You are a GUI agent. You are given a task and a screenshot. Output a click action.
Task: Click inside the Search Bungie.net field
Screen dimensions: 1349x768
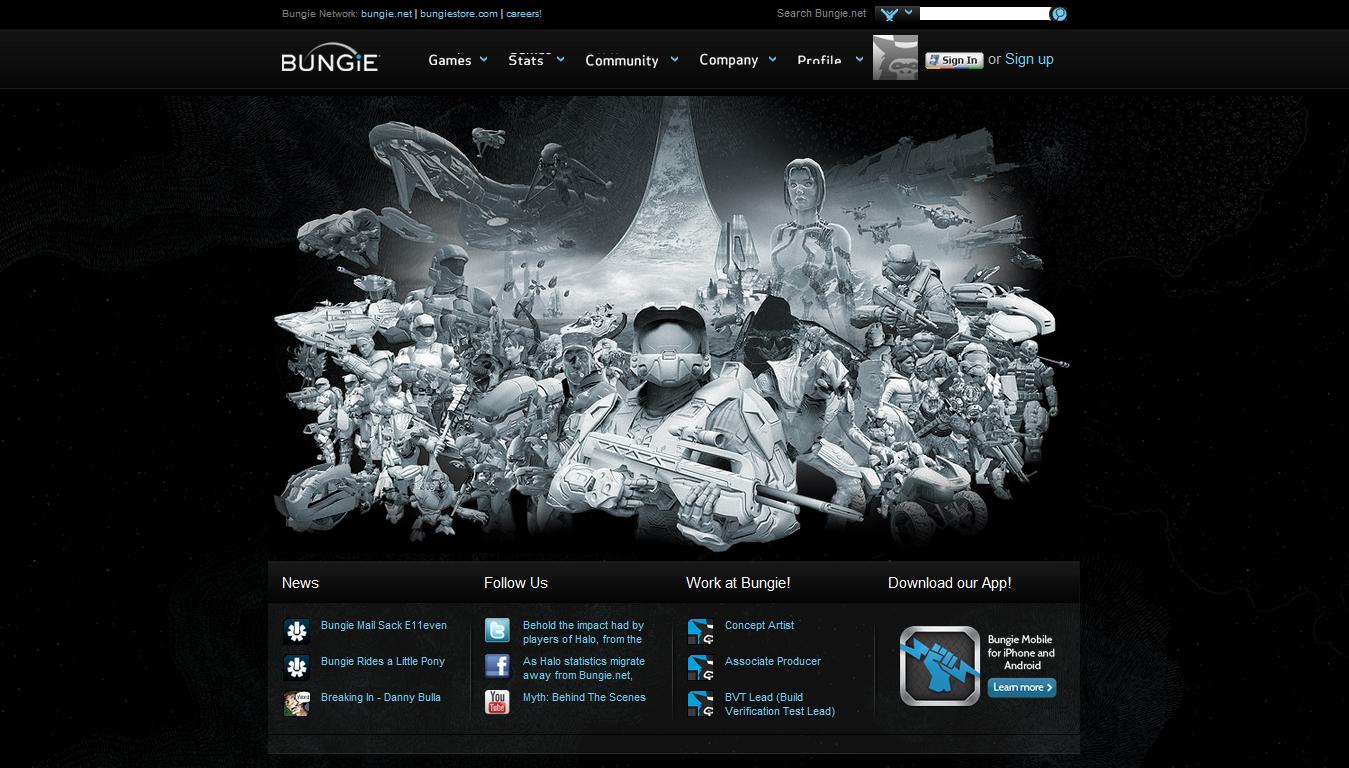coord(984,14)
